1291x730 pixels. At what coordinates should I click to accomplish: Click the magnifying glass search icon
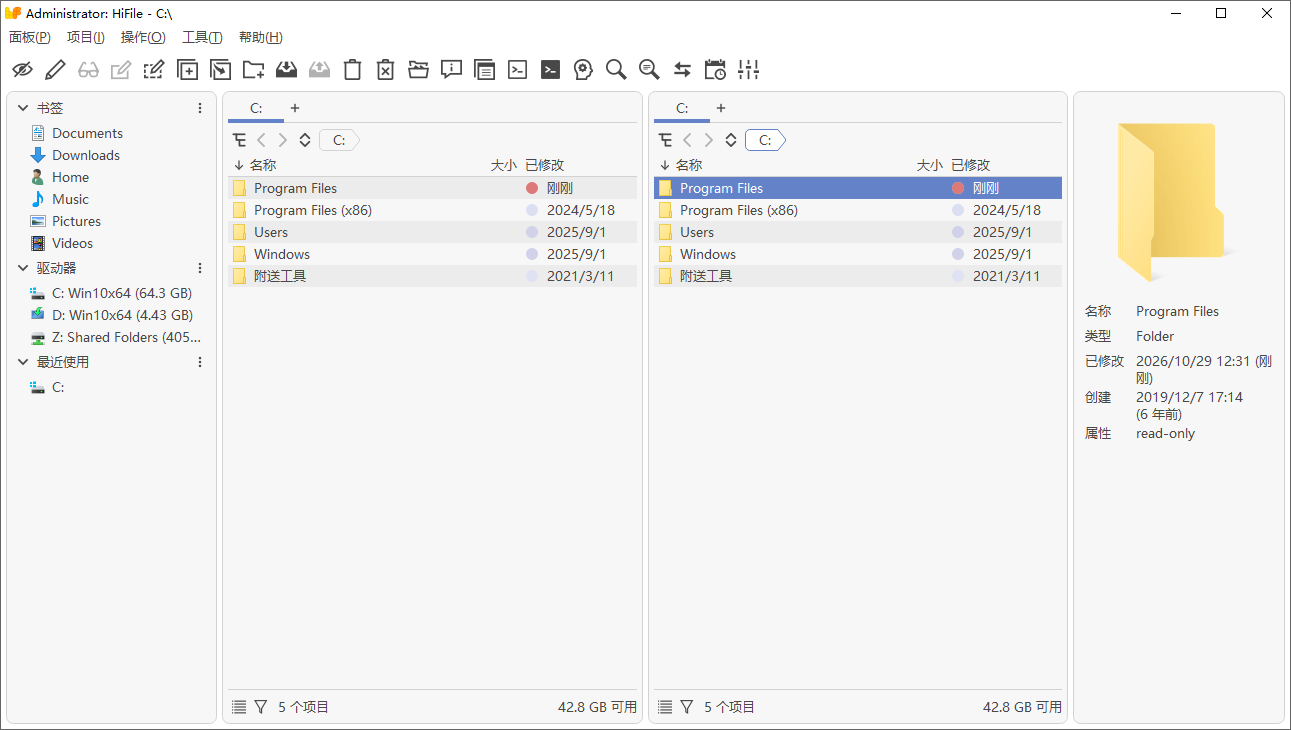pos(616,69)
